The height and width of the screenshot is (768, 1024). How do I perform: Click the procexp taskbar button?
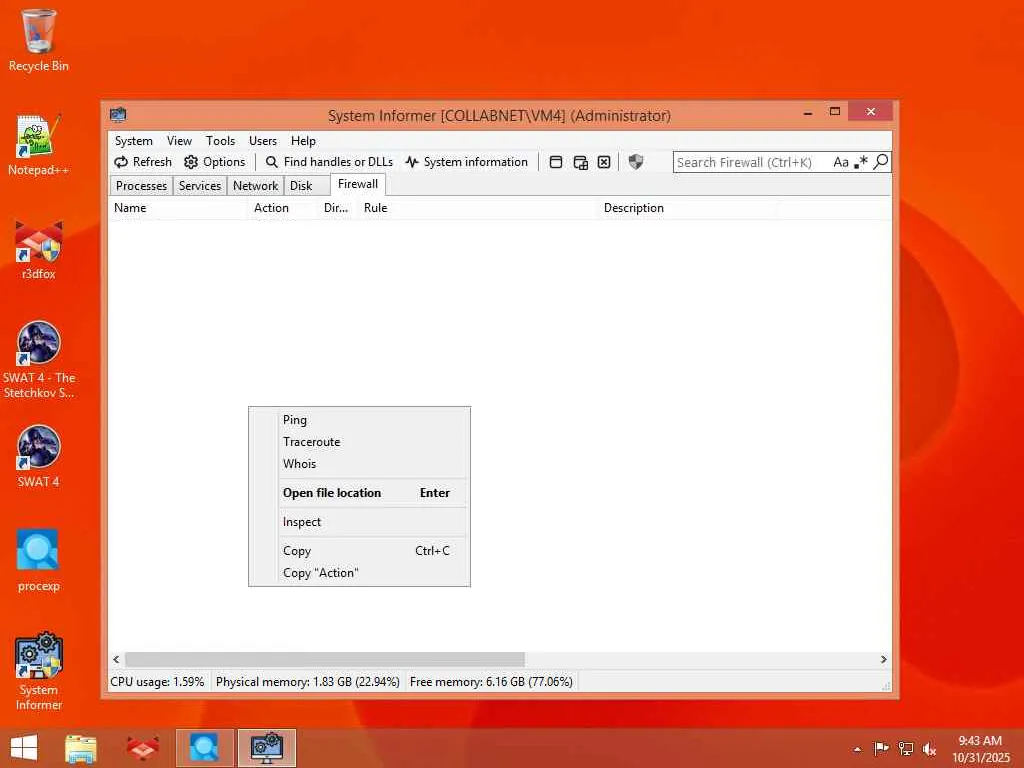click(204, 748)
